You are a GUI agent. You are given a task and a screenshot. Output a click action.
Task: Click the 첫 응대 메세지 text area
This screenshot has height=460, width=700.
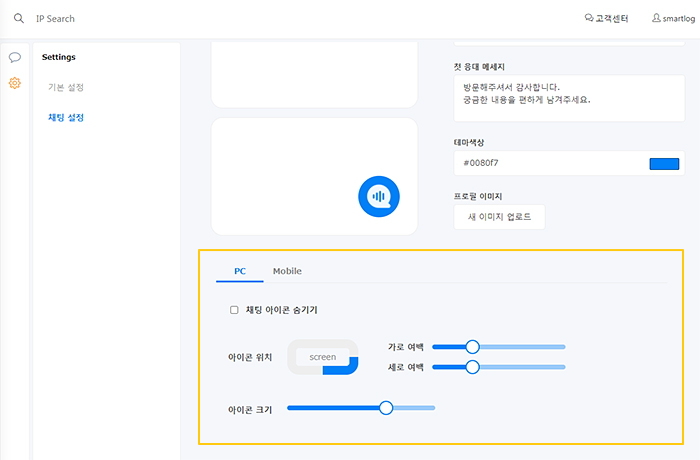569,98
